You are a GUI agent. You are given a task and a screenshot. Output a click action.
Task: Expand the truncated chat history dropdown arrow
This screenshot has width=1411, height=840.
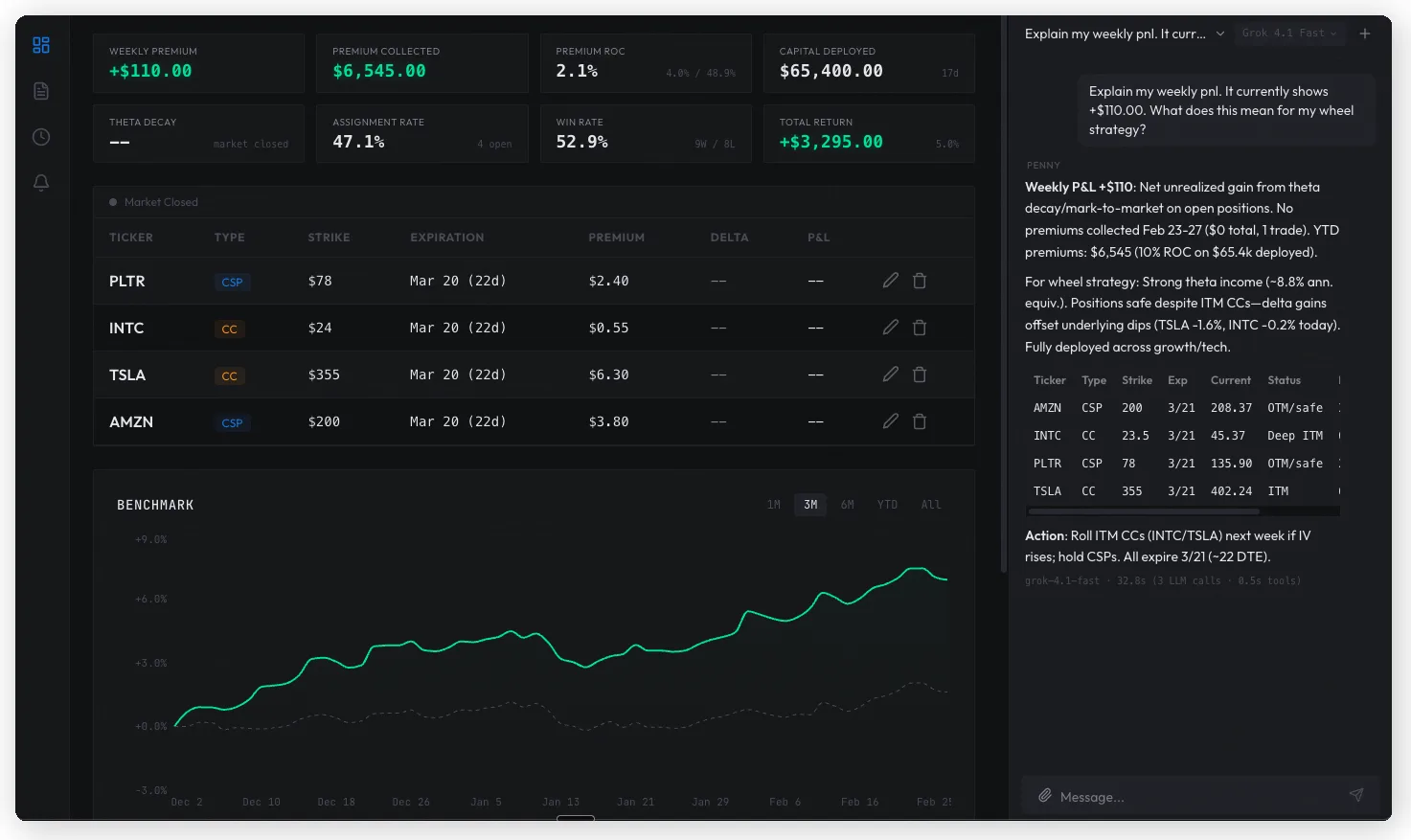(x=1219, y=33)
